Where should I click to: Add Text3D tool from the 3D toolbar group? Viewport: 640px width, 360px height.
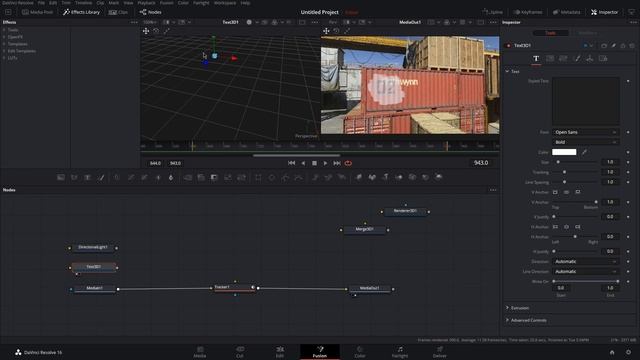pyautogui.click(x=385, y=177)
